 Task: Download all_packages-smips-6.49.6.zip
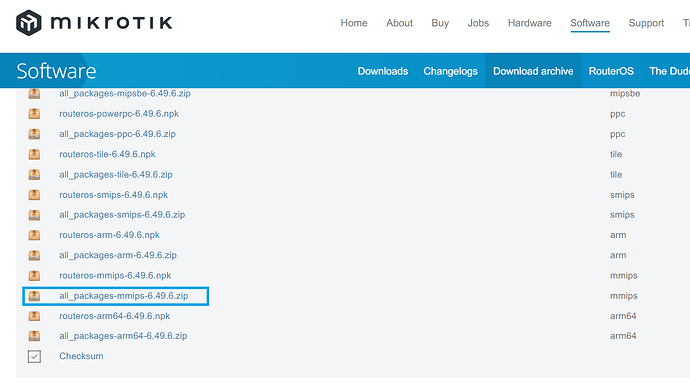coord(122,215)
